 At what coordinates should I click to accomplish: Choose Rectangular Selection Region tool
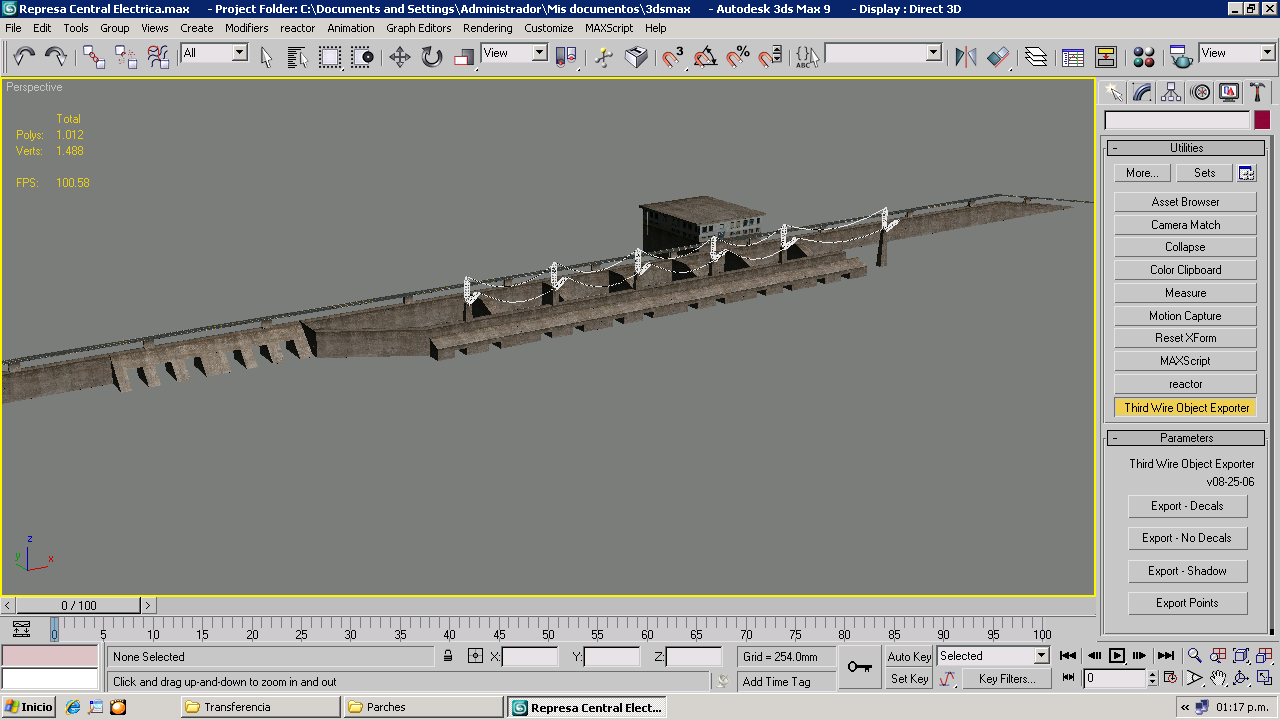click(x=330, y=57)
